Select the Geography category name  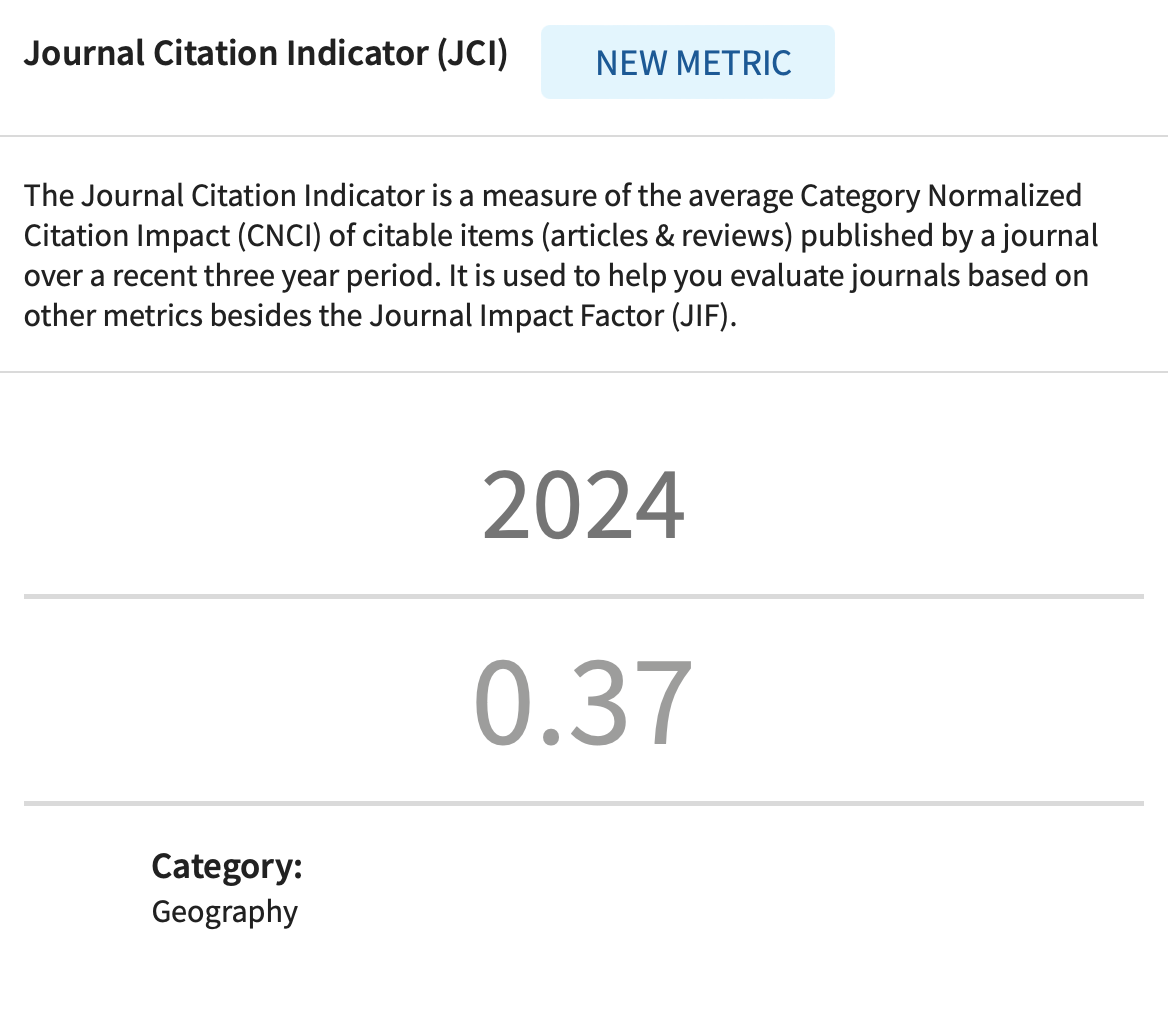(x=224, y=912)
